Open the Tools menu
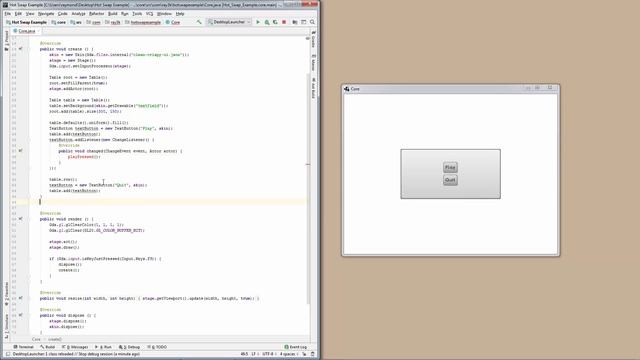Viewport: 640px width, 360px height. pos(137,13)
